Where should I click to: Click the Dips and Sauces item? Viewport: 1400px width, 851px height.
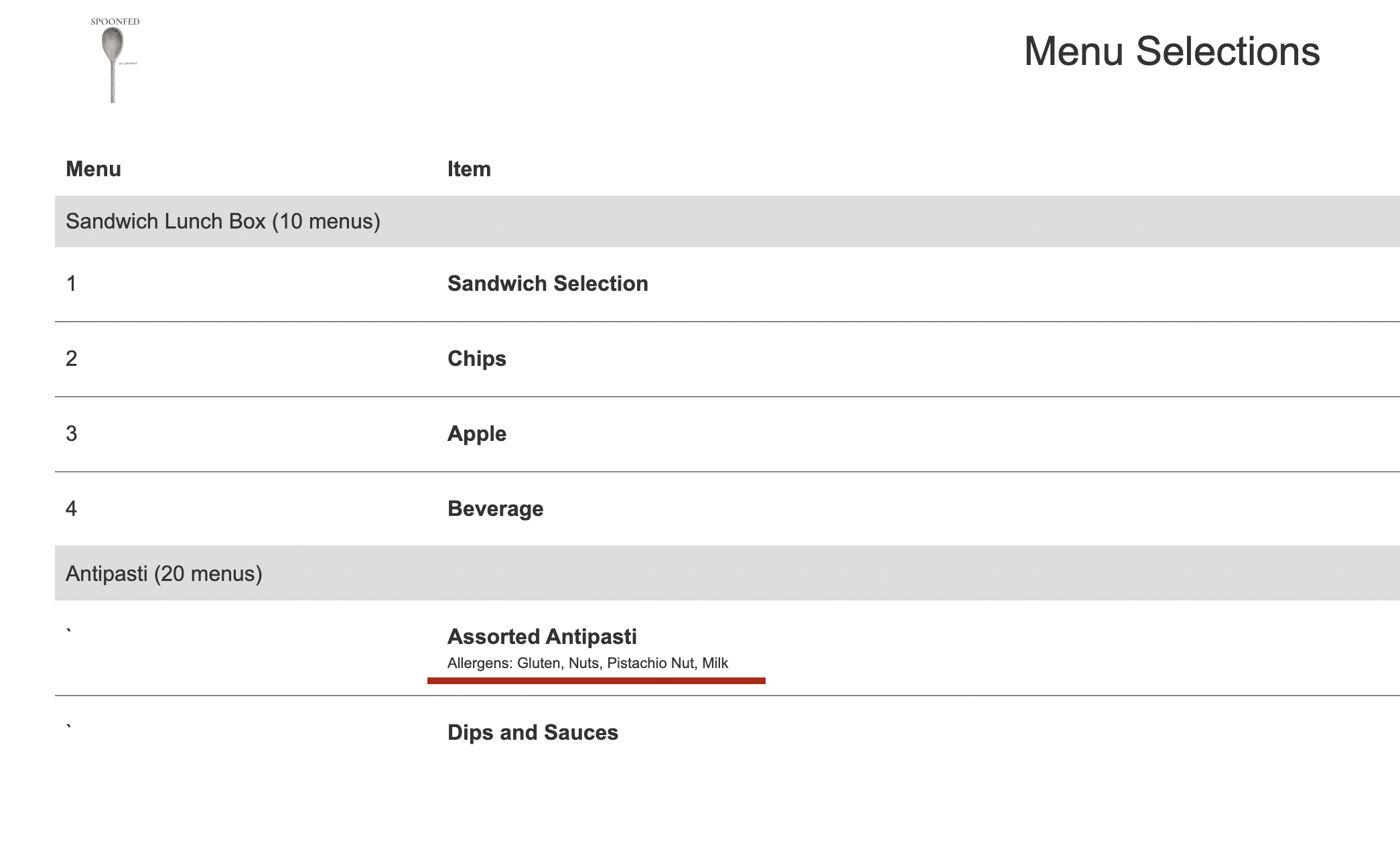[533, 732]
